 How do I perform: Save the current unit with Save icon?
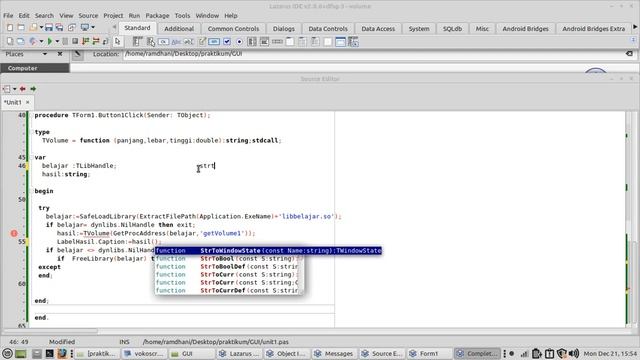49,28
